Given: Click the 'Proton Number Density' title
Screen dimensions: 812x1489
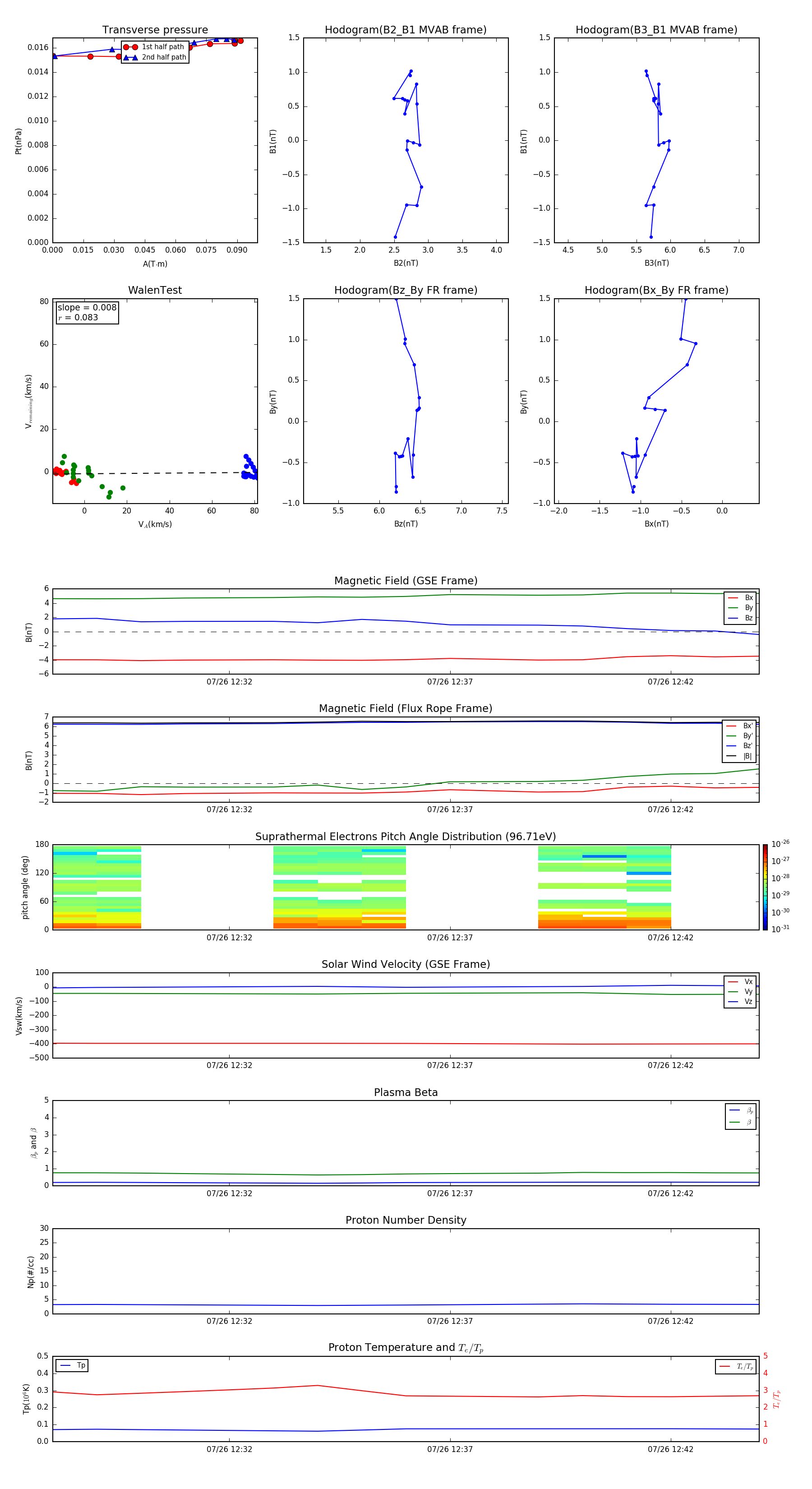Looking at the screenshot, I should click(406, 1220).
